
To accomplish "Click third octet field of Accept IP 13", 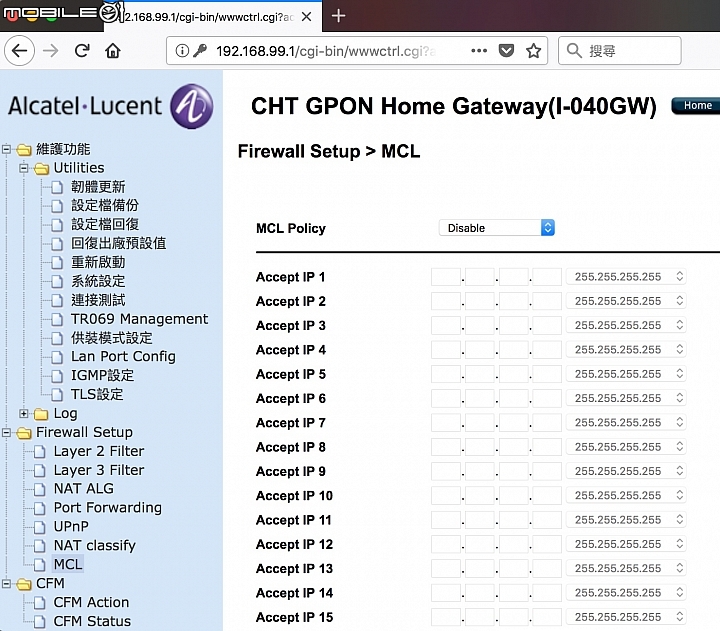I will click(x=514, y=569).
